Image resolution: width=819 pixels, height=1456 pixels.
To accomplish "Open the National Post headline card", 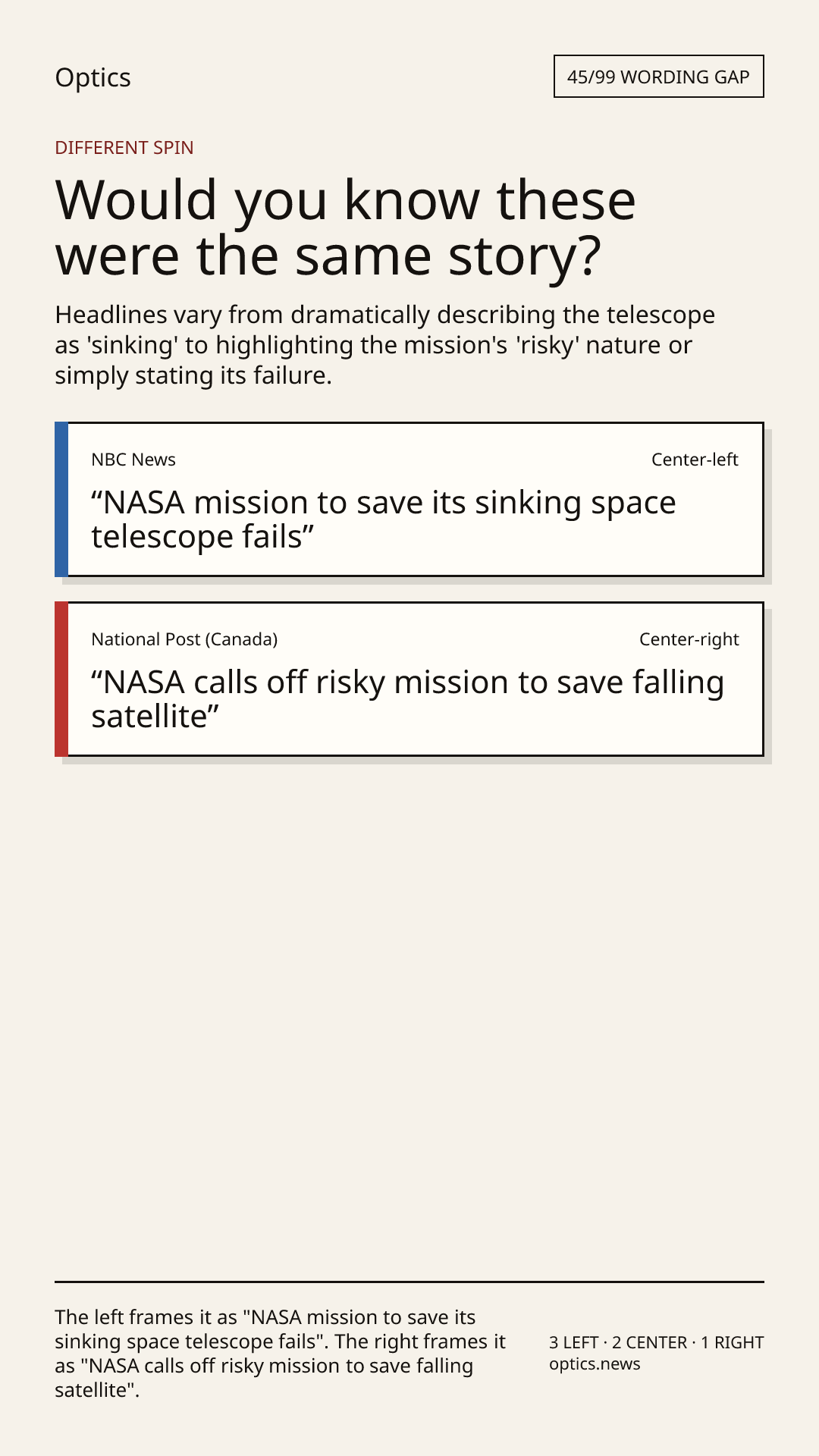I will click(409, 679).
